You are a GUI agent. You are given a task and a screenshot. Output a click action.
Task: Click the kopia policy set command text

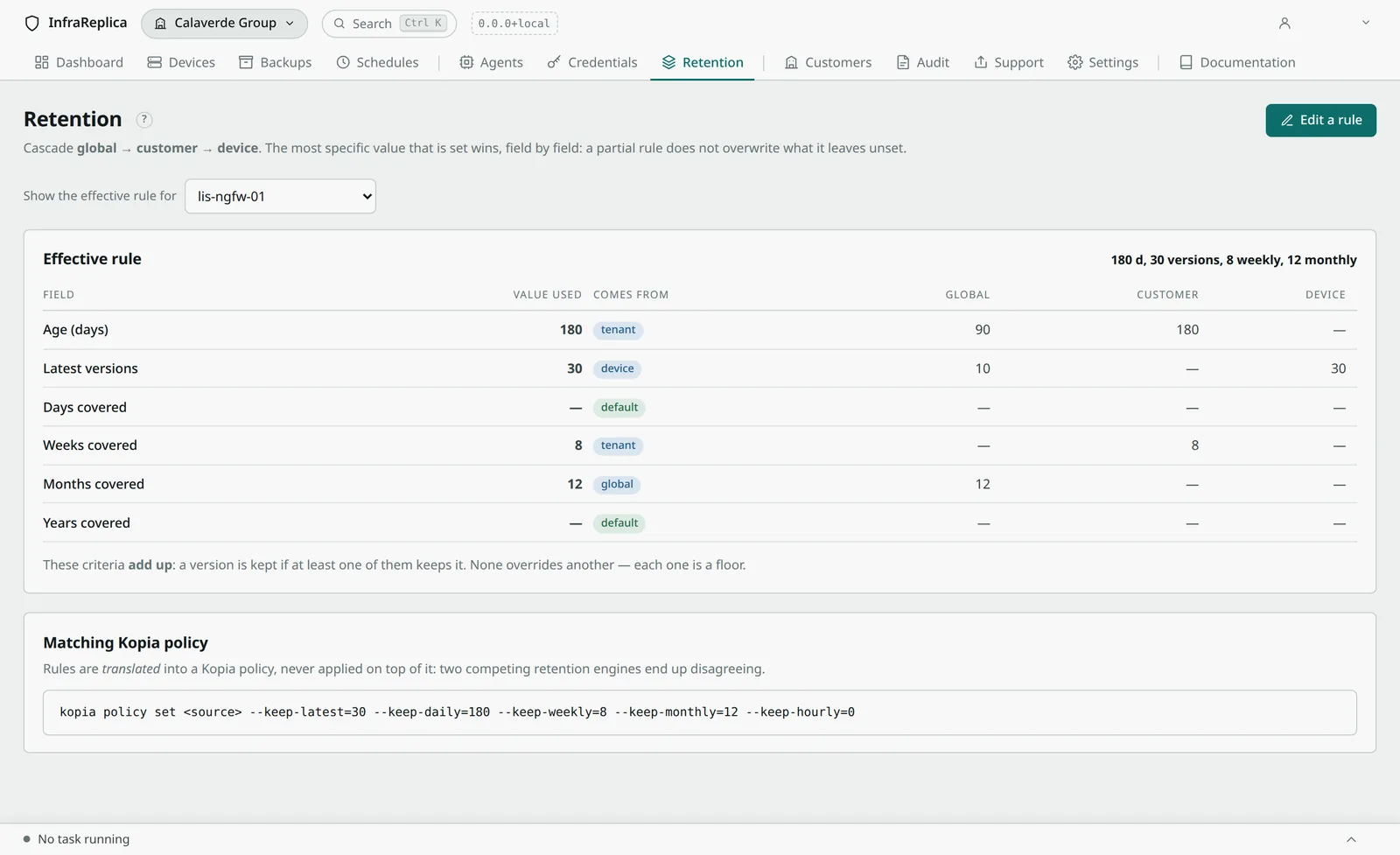tap(457, 712)
